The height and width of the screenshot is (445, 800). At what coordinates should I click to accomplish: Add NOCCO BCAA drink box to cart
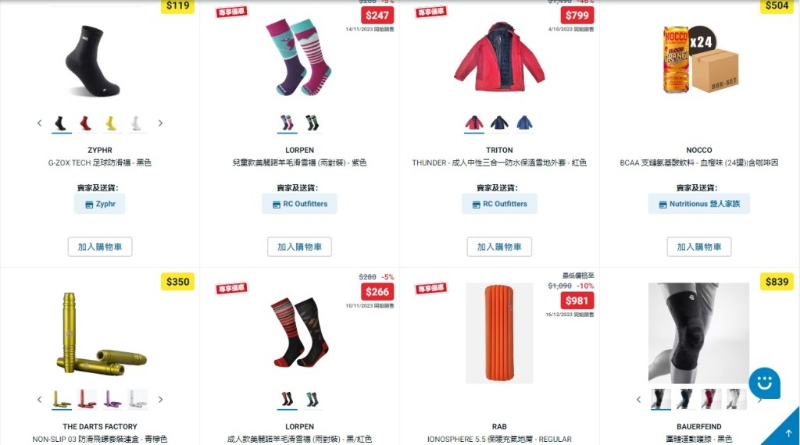pos(699,247)
